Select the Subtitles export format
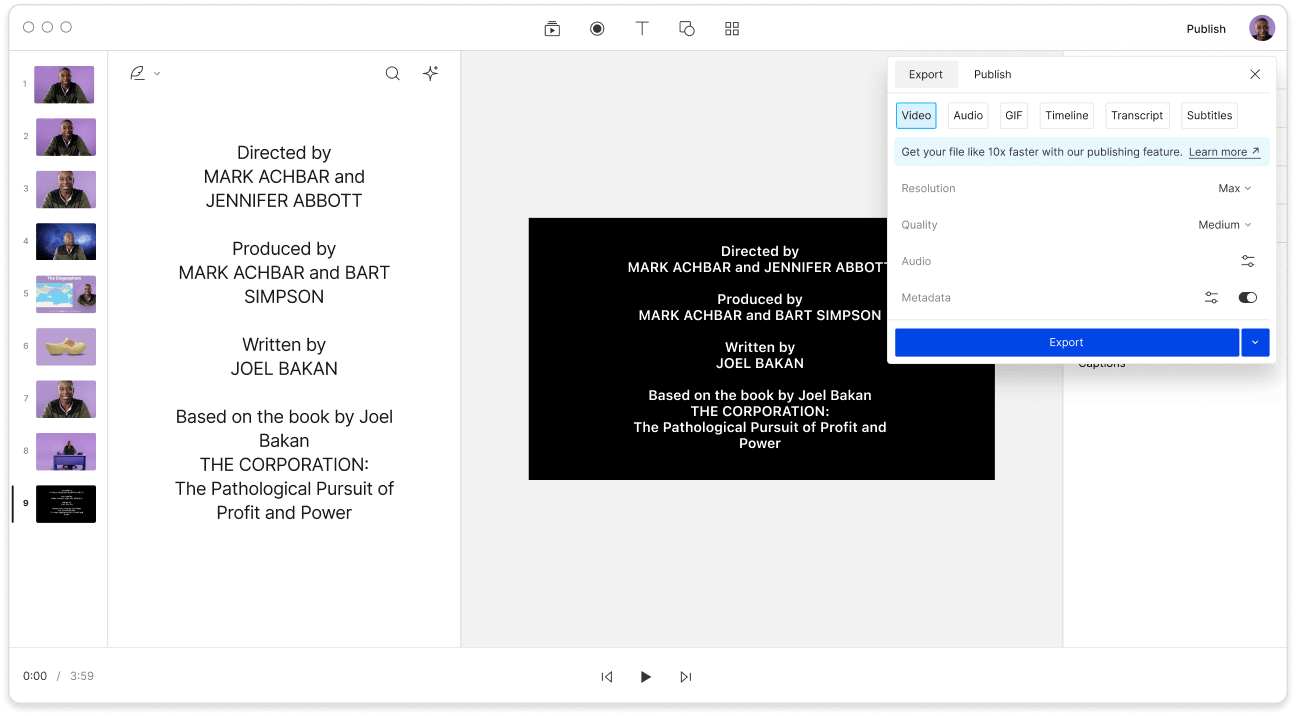 [x=1209, y=115]
